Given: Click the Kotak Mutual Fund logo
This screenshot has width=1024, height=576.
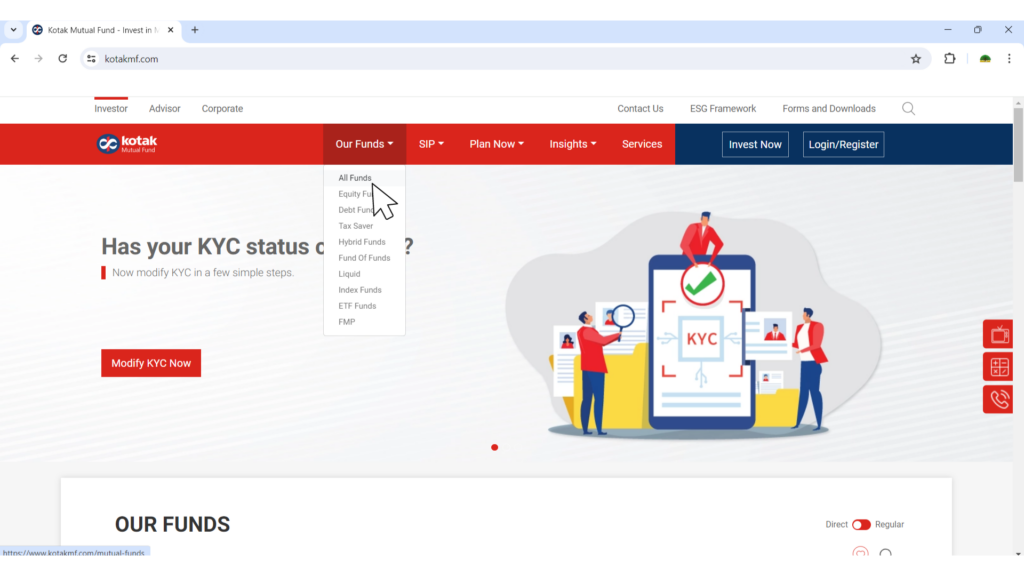Looking at the screenshot, I should pyautogui.click(x=127, y=144).
